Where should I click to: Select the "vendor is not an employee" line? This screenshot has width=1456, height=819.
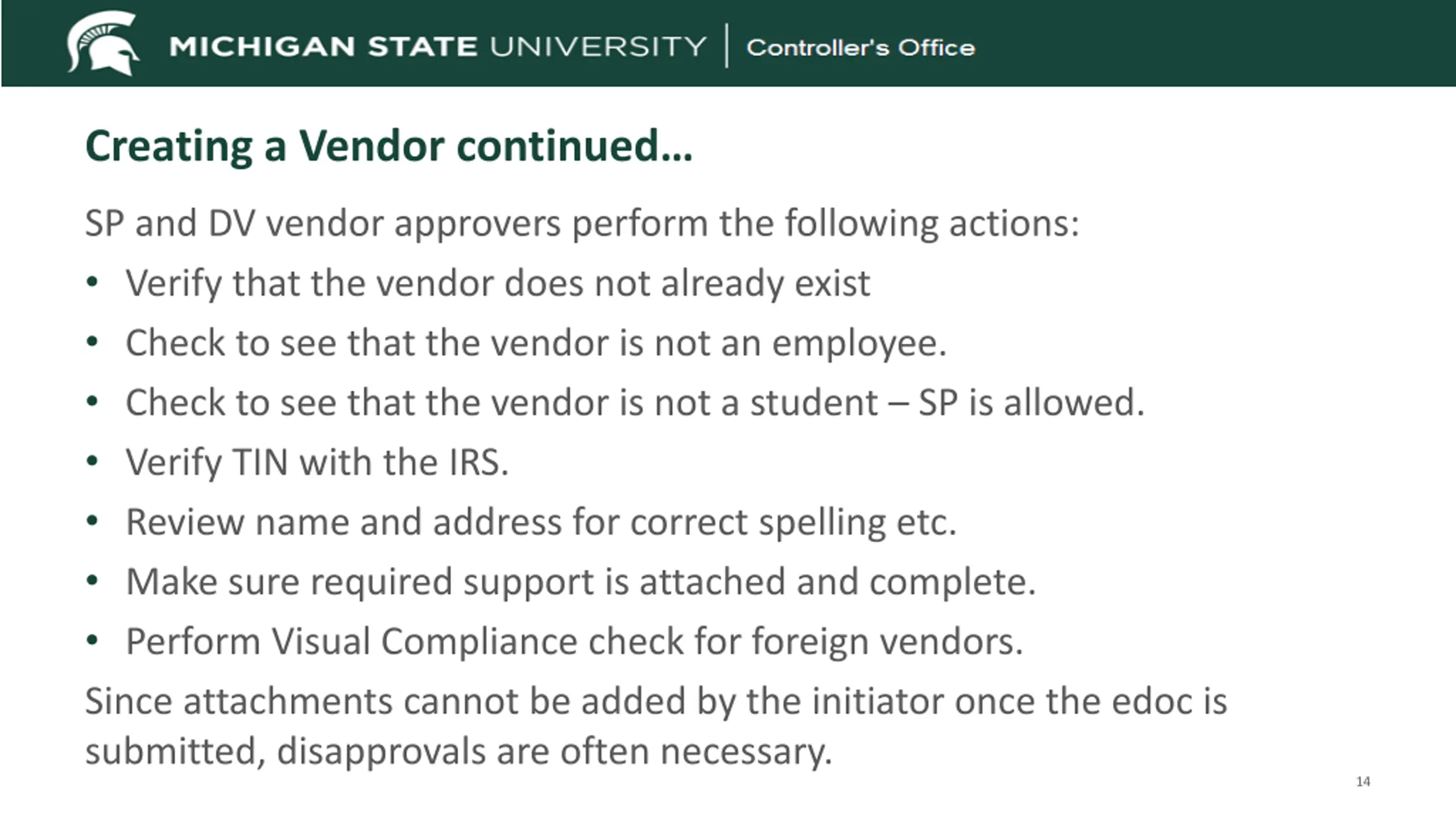tap(536, 342)
